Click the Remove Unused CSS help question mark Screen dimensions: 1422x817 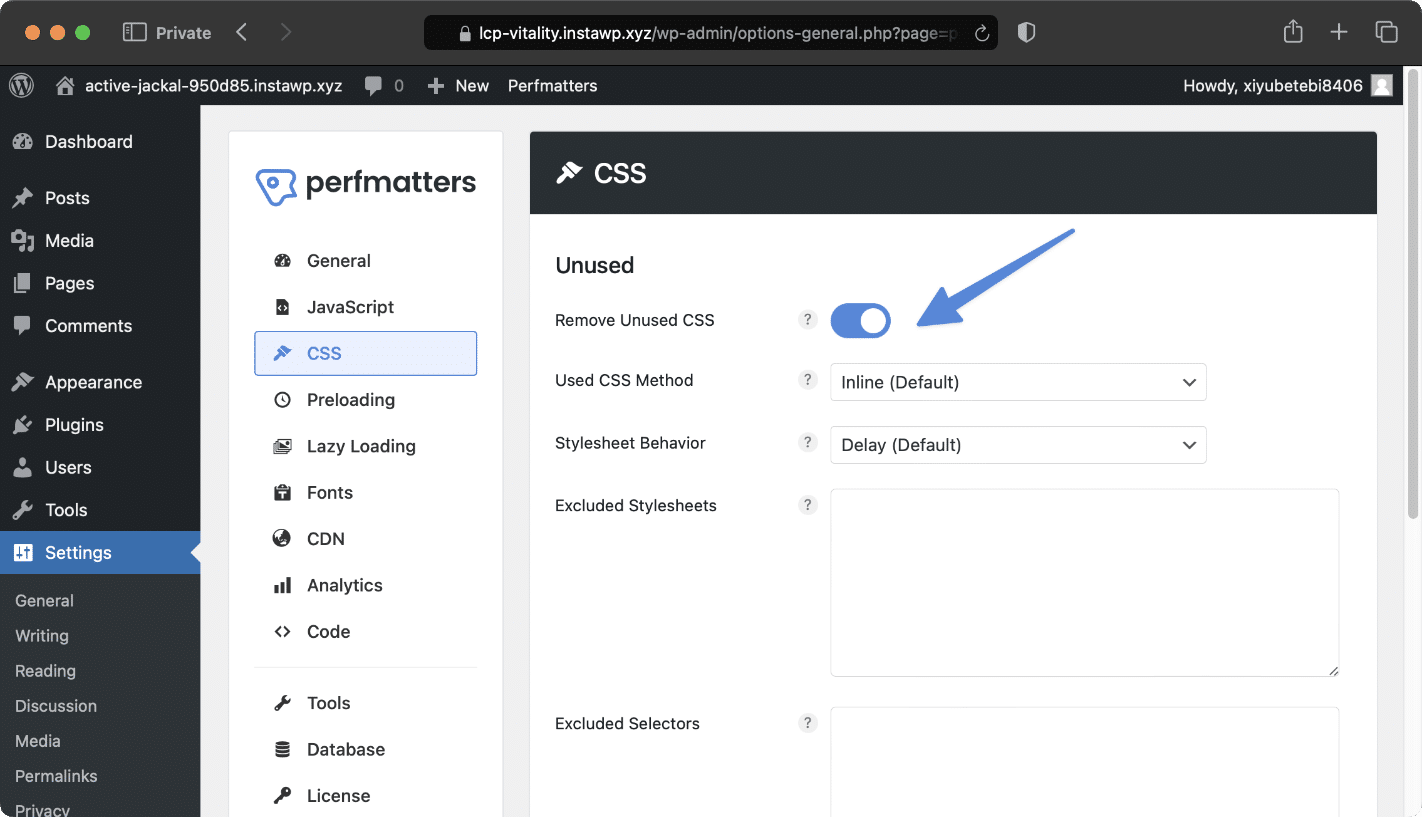[808, 319]
